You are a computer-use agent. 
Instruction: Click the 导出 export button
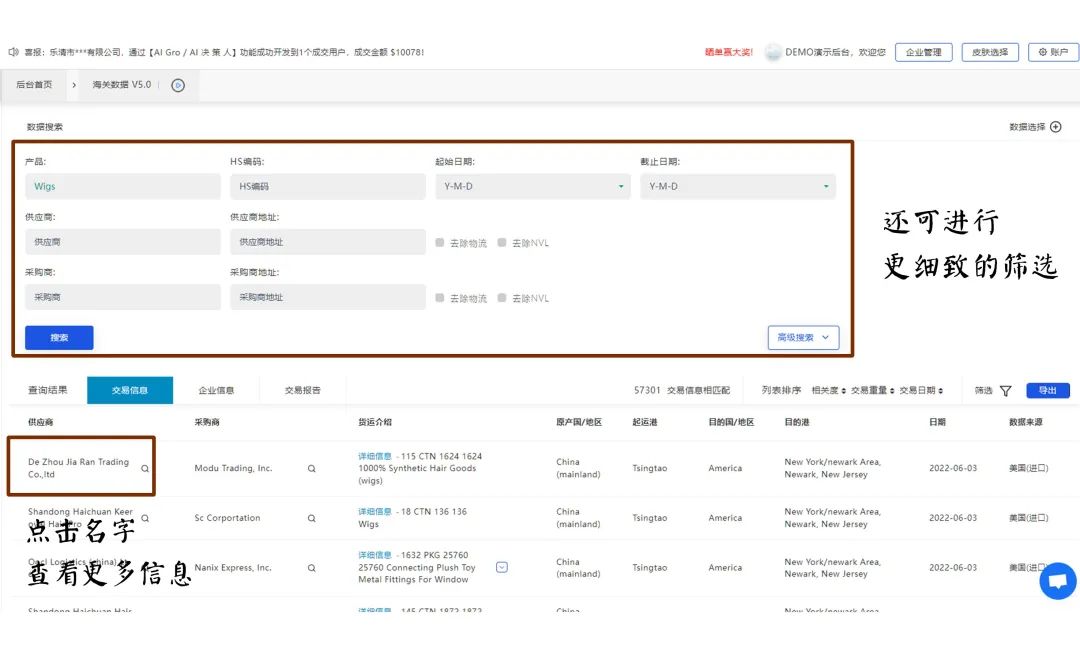1047,391
